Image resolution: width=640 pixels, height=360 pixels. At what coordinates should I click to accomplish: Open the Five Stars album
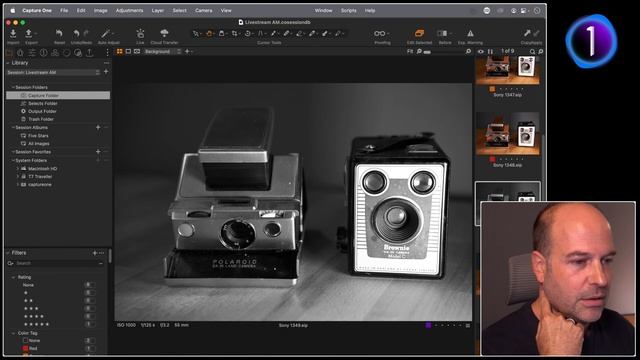point(38,136)
